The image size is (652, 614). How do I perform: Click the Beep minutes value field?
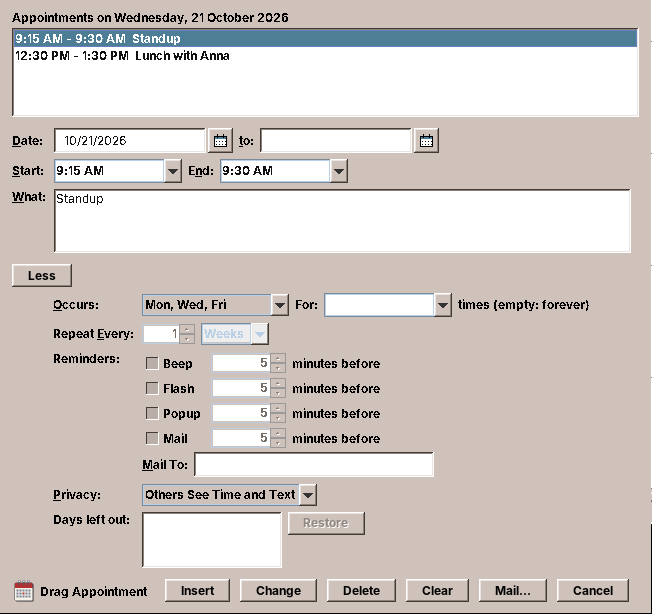(x=241, y=363)
